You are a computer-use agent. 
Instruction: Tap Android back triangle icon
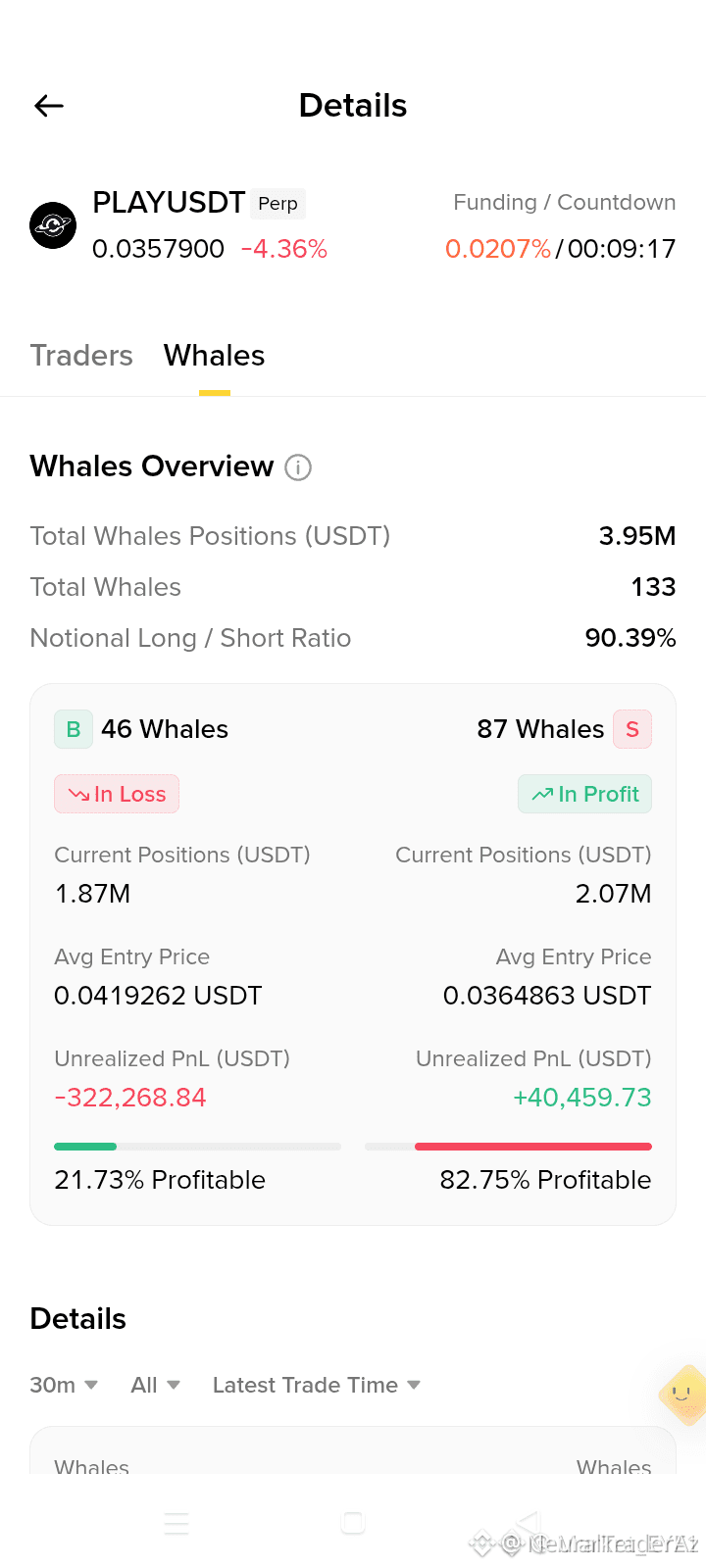pos(529,1522)
